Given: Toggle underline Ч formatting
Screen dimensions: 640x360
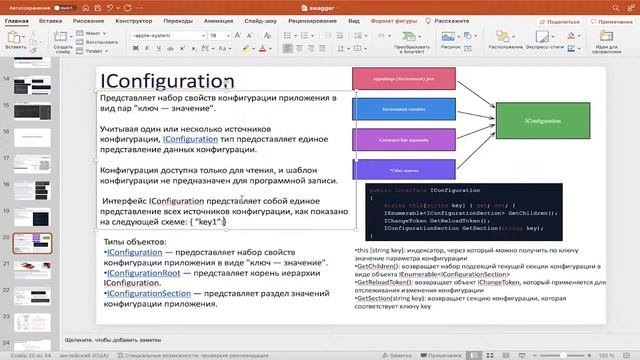Looking at the screenshot, I should [x=158, y=49].
